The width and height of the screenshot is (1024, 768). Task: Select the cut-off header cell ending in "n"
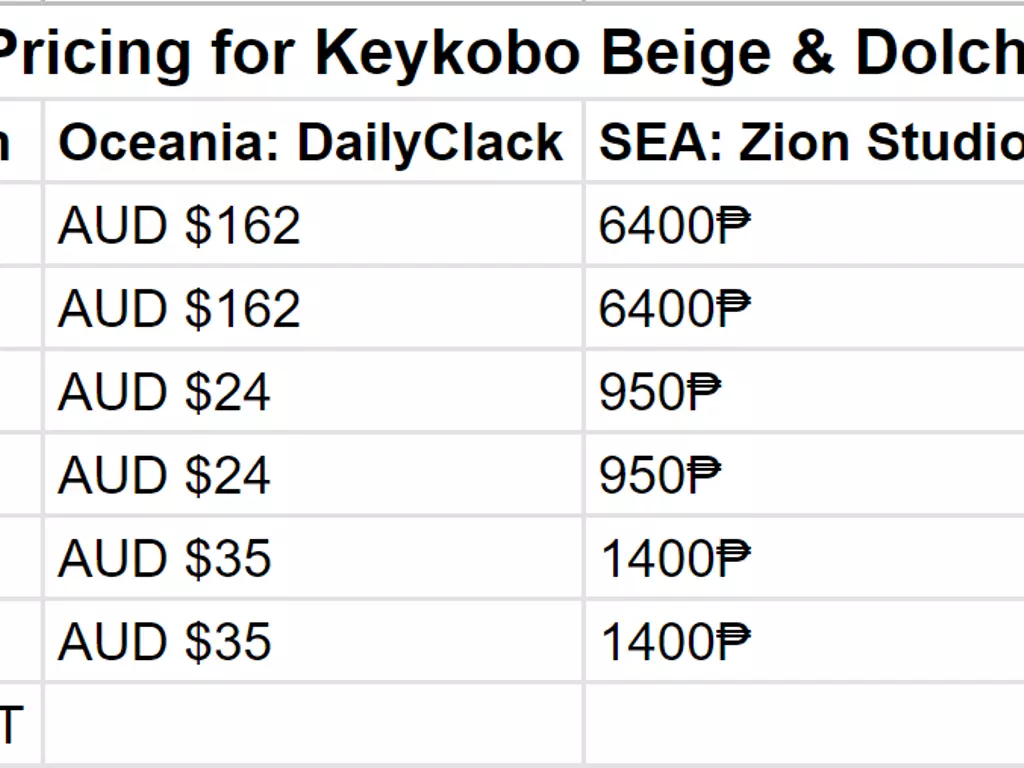20,142
